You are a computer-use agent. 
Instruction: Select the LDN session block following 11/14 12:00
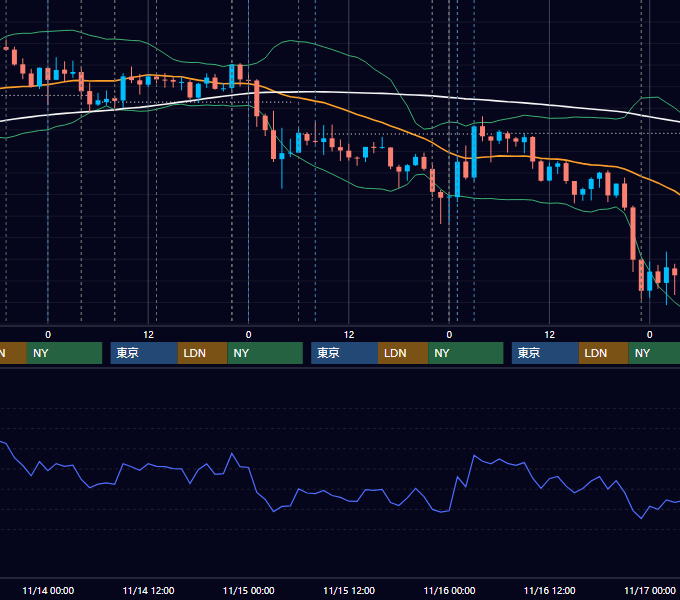point(203,353)
